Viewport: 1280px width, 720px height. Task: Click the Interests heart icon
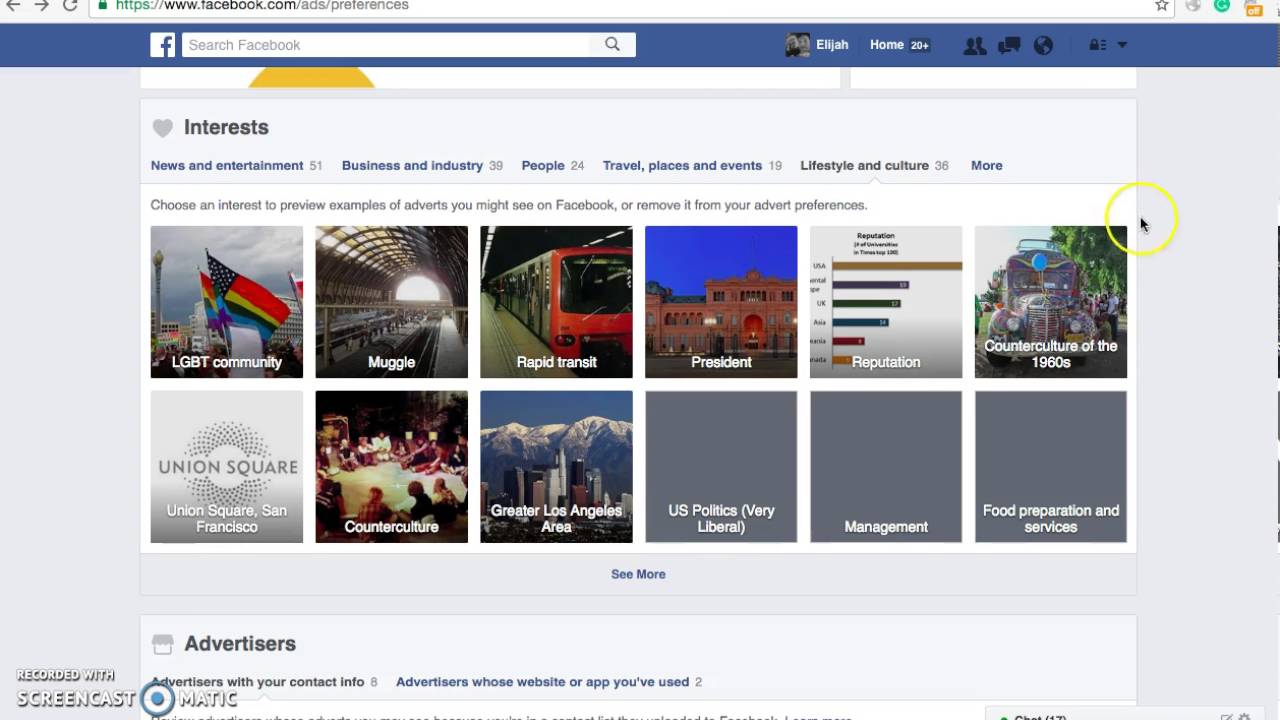click(162, 128)
